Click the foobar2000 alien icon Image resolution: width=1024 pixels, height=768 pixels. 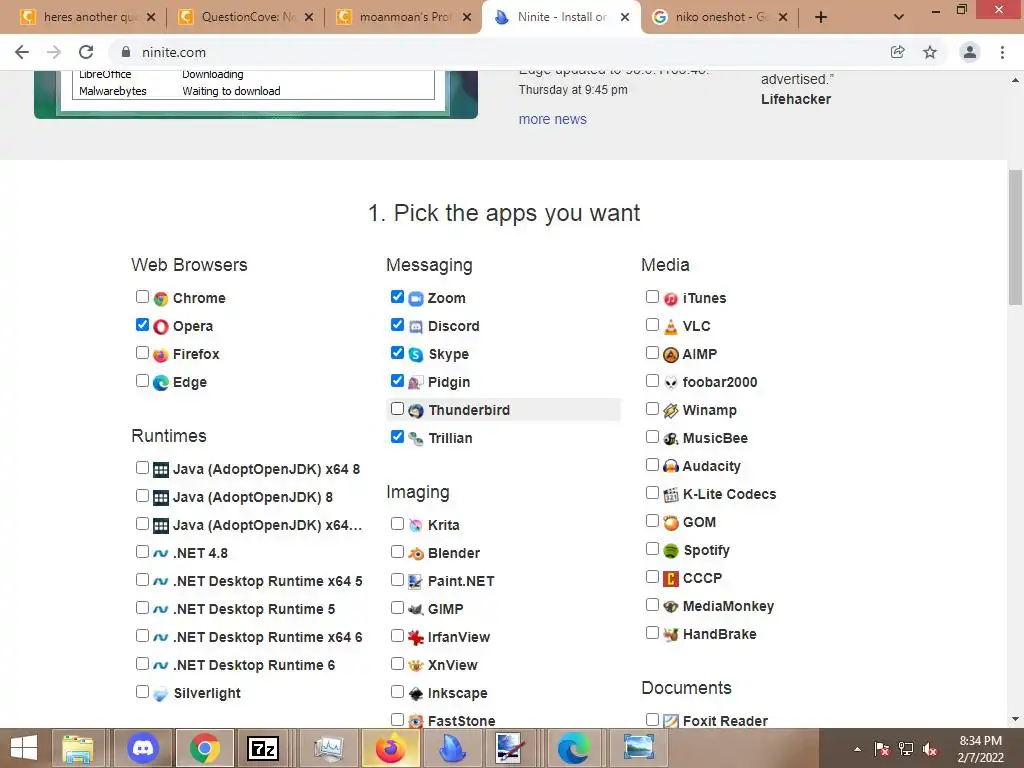click(671, 383)
